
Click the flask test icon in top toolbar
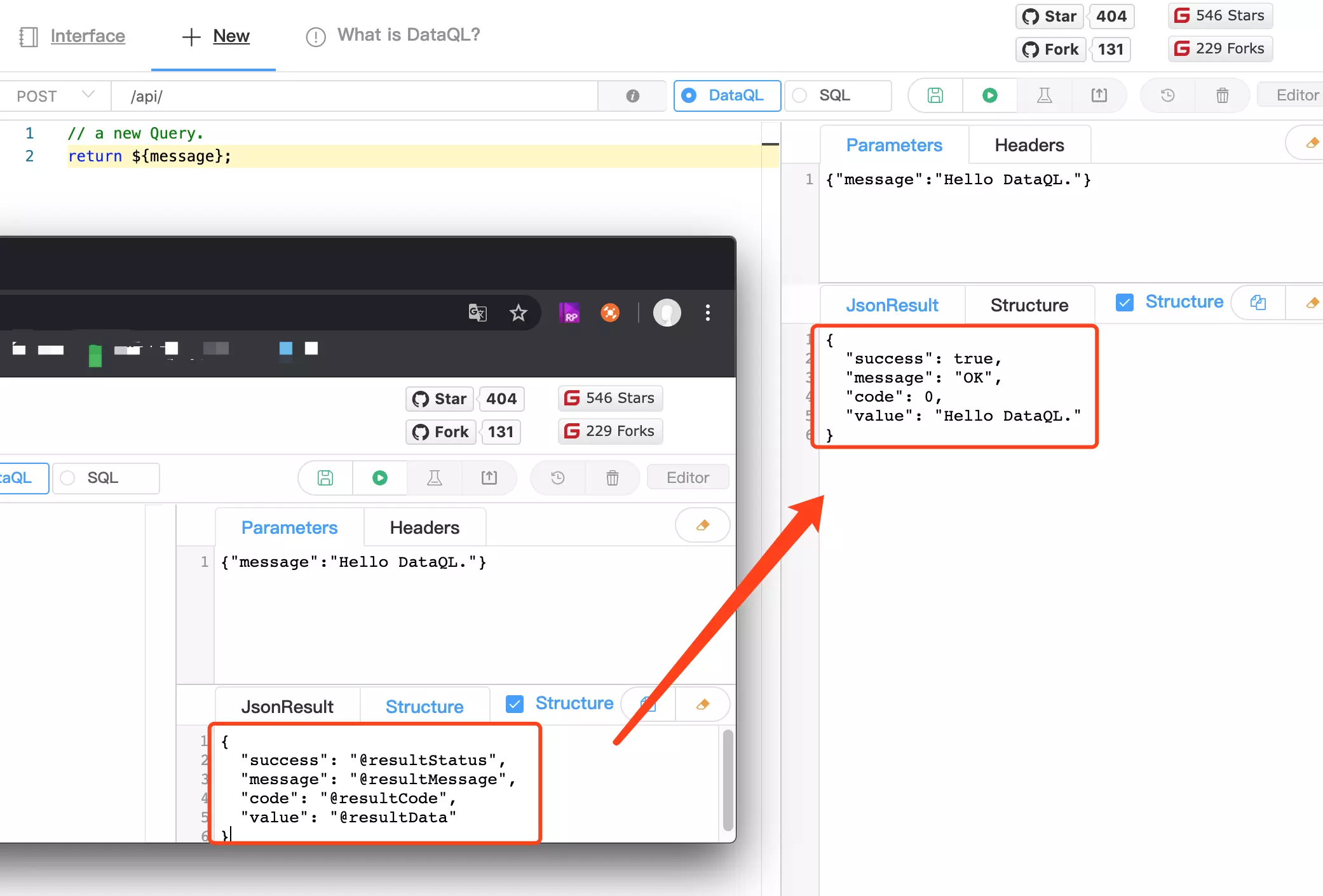[x=1044, y=95]
